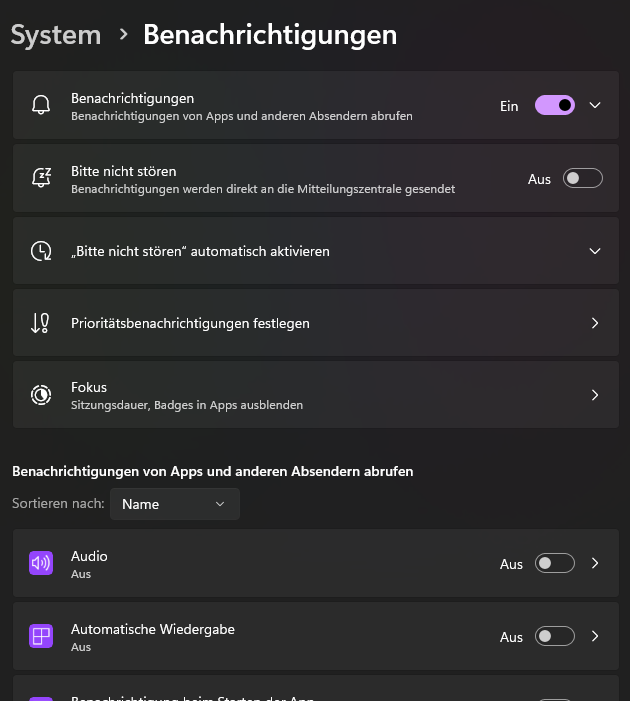Turn off the main Benachrichtigungen toggle
This screenshot has height=701, width=630.
point(555,105)
